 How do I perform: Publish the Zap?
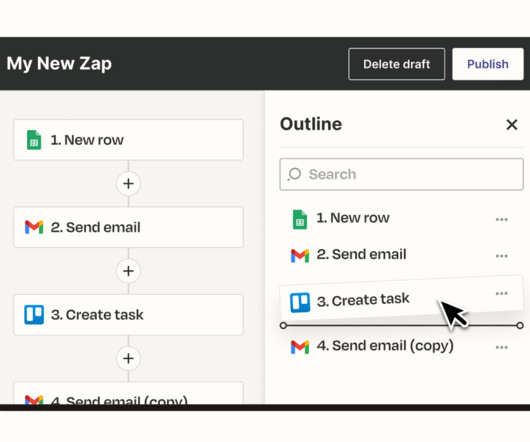click(x=488, y=64)
